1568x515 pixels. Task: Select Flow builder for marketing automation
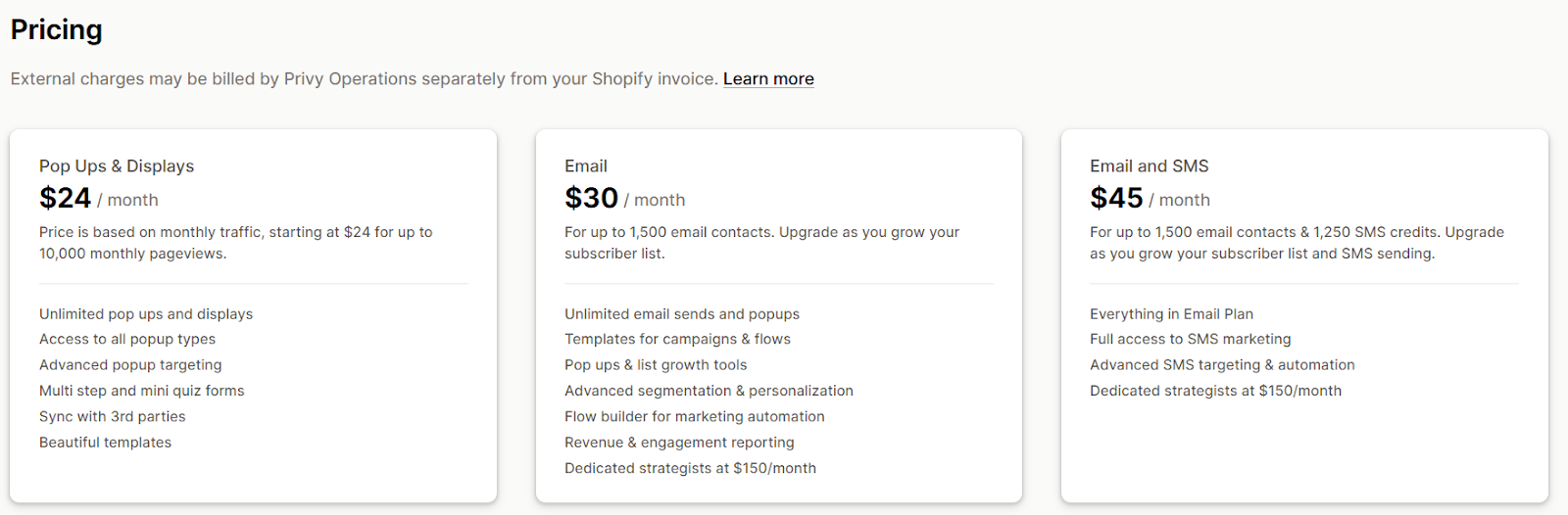[695, 417]
